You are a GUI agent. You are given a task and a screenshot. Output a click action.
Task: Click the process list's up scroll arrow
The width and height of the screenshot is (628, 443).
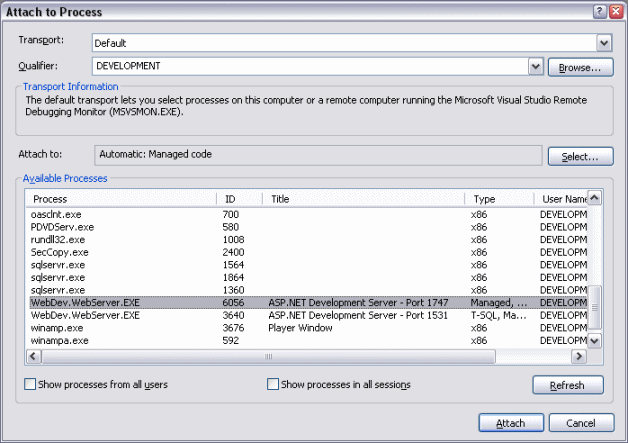594,197
